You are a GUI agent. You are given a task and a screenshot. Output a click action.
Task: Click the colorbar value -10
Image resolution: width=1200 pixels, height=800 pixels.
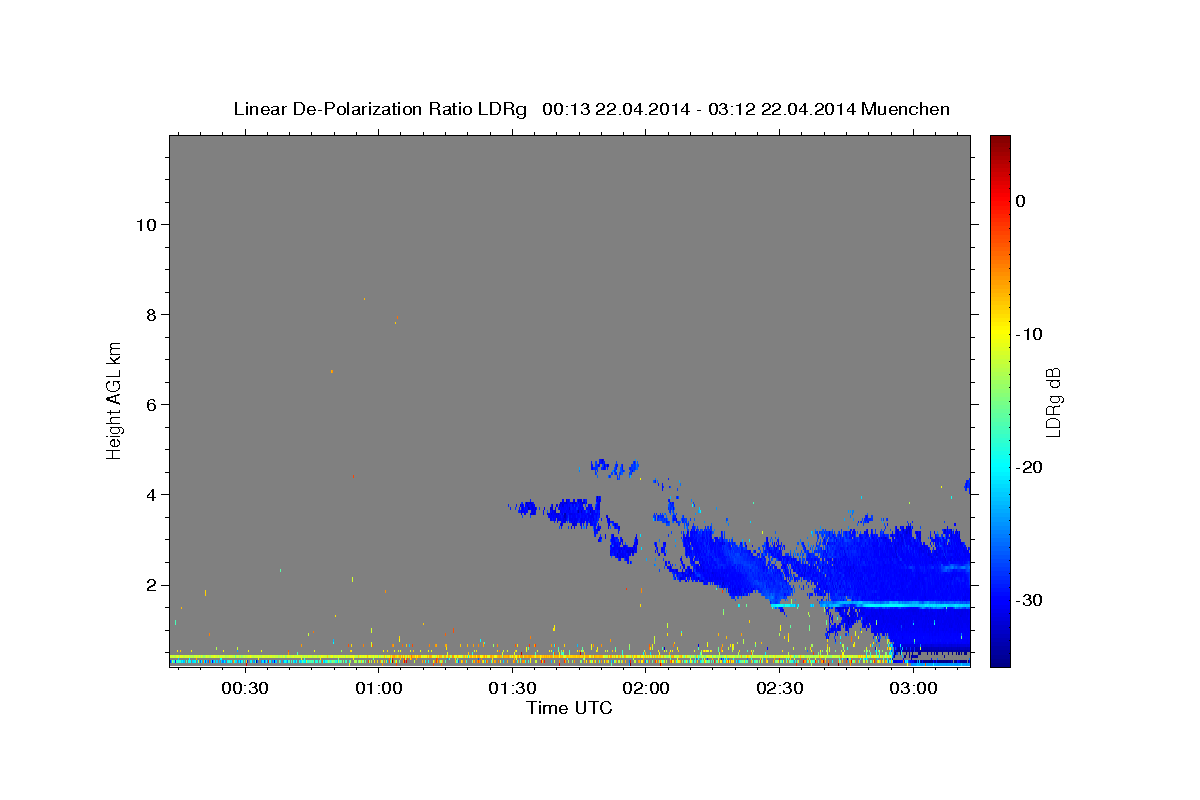click(1030, 334)
